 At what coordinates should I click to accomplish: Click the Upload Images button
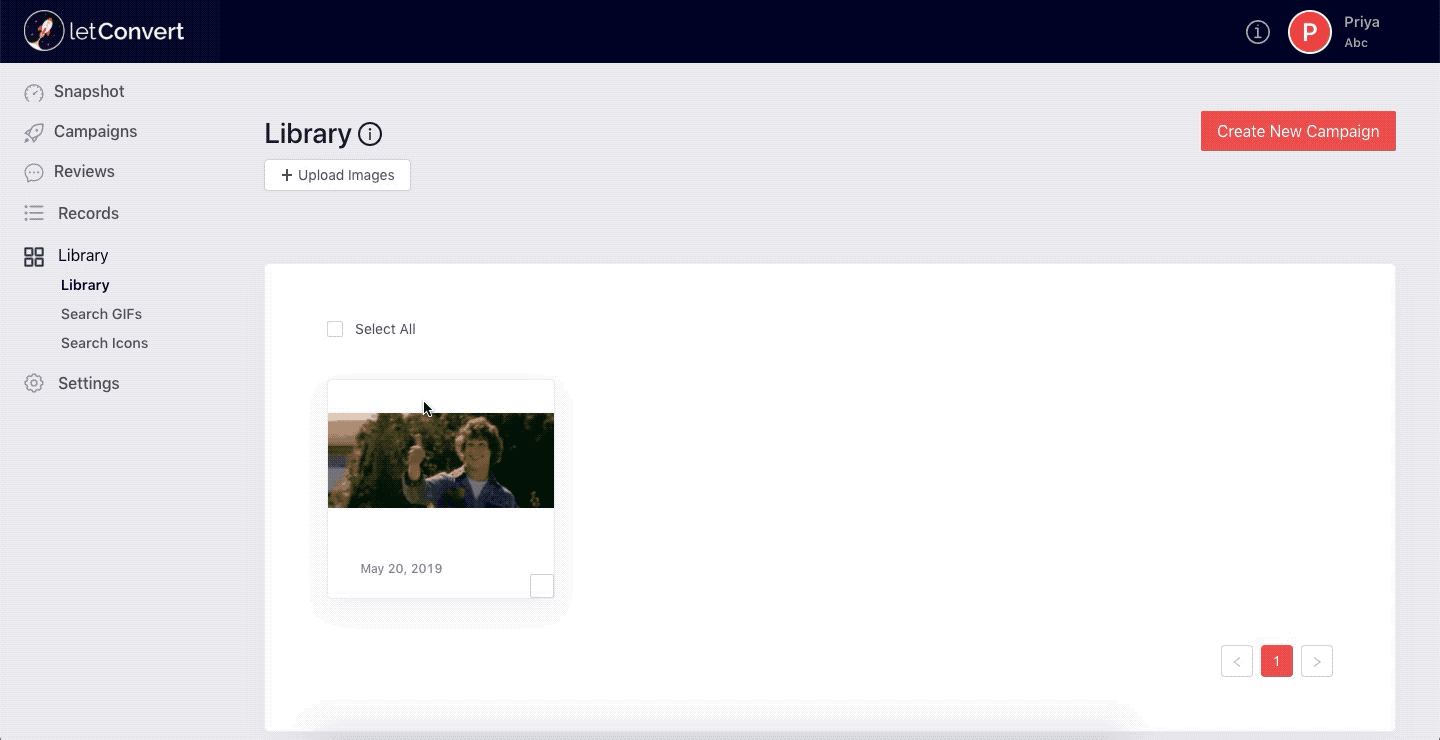(337, 175)
